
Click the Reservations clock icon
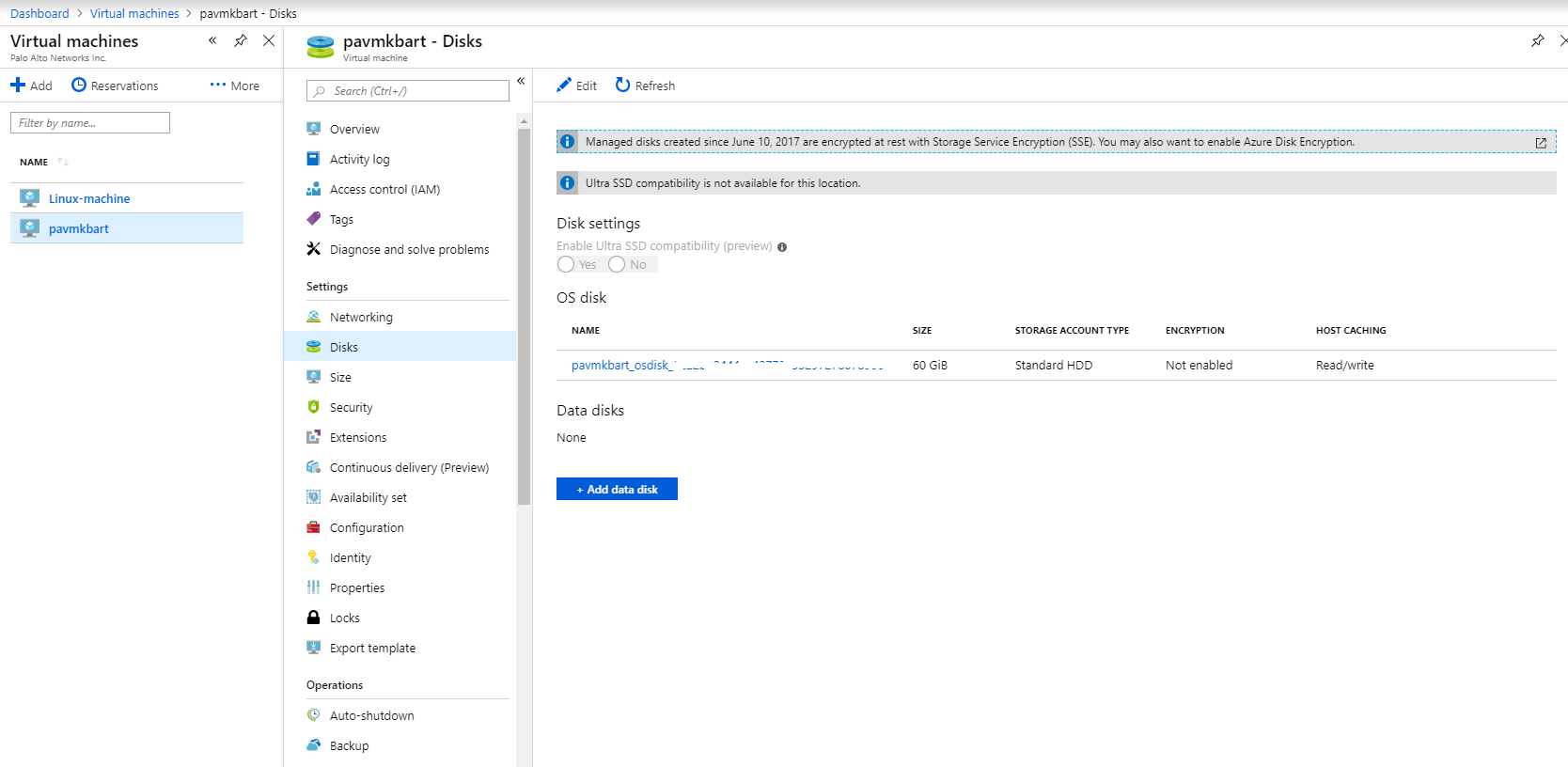coord(79,85)
